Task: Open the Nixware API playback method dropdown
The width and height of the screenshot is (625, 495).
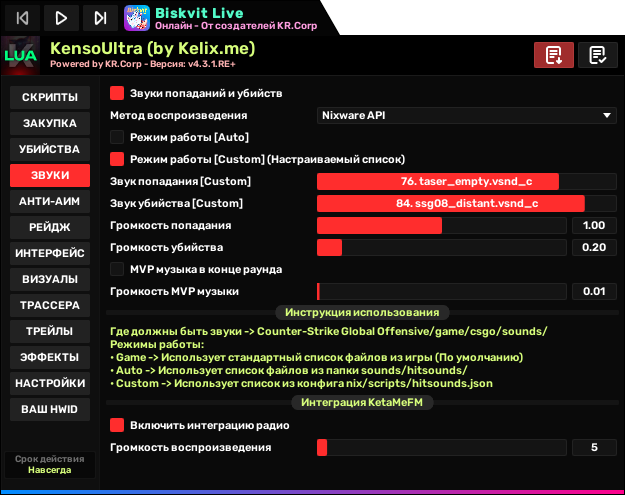Action: (466, 115)
